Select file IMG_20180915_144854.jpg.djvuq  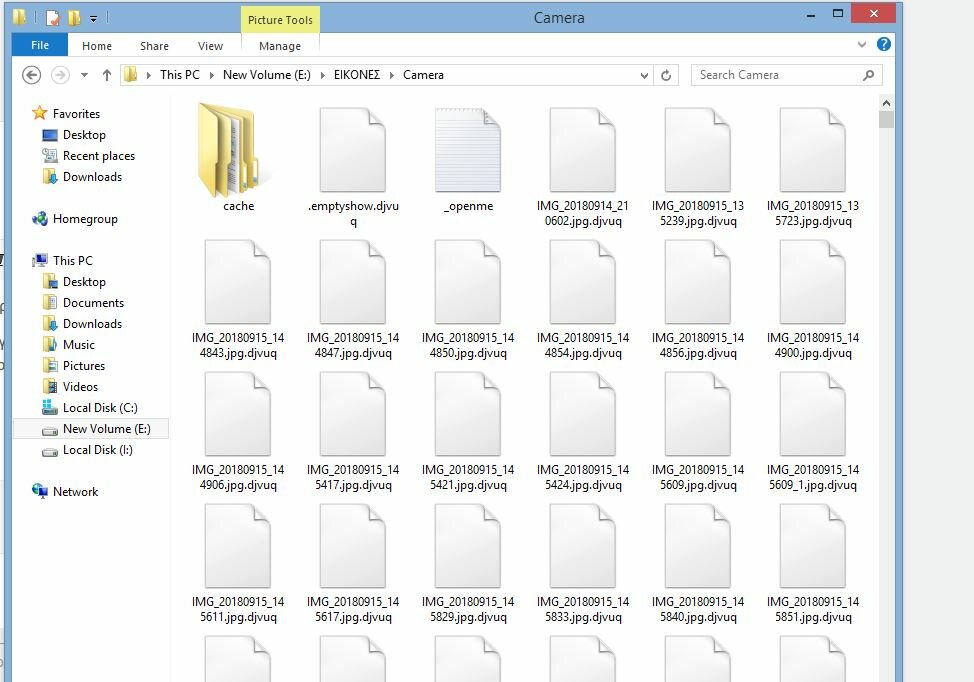(583, 298)
